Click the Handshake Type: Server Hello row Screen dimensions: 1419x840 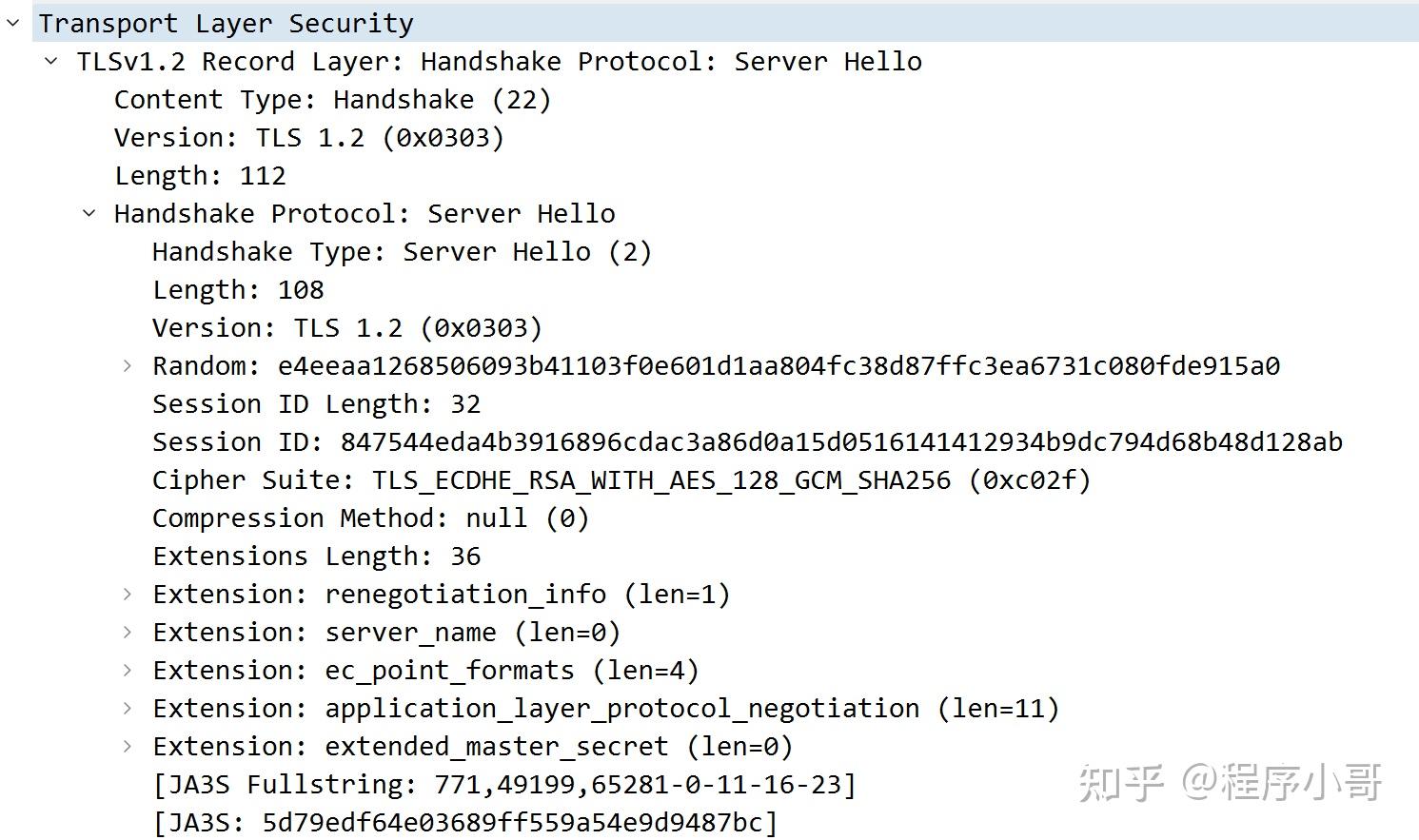402,252
